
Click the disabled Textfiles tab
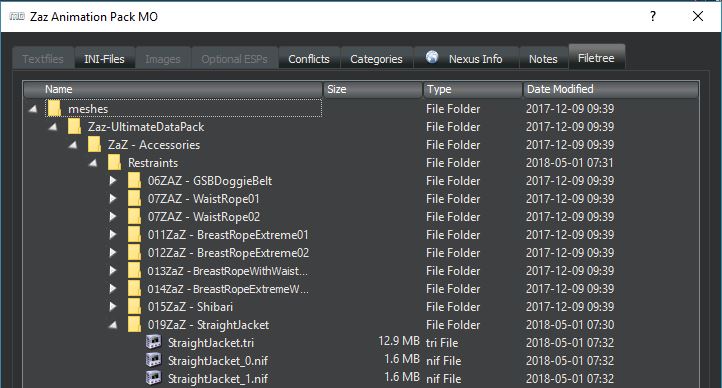[43, 58]
